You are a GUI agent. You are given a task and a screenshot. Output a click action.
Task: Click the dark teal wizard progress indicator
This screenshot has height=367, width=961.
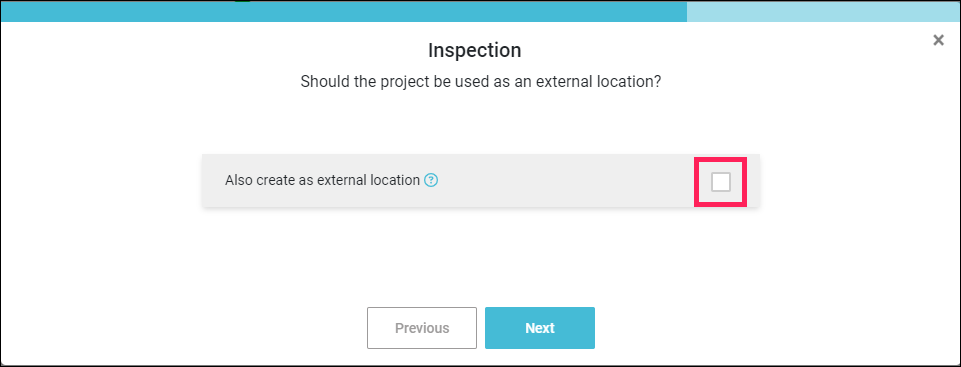point(343,11)
